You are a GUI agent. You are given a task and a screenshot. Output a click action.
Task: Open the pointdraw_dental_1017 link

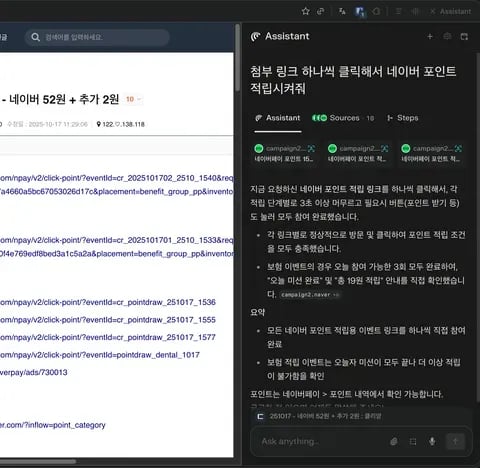point(99,355)
